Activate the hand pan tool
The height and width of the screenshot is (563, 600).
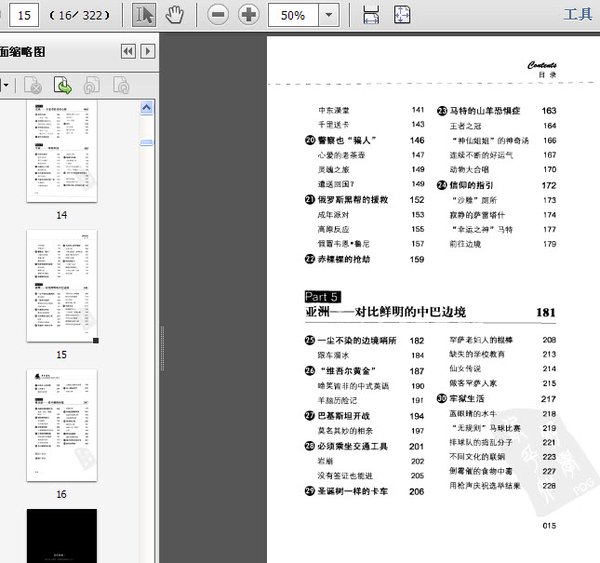click(175, 15)
